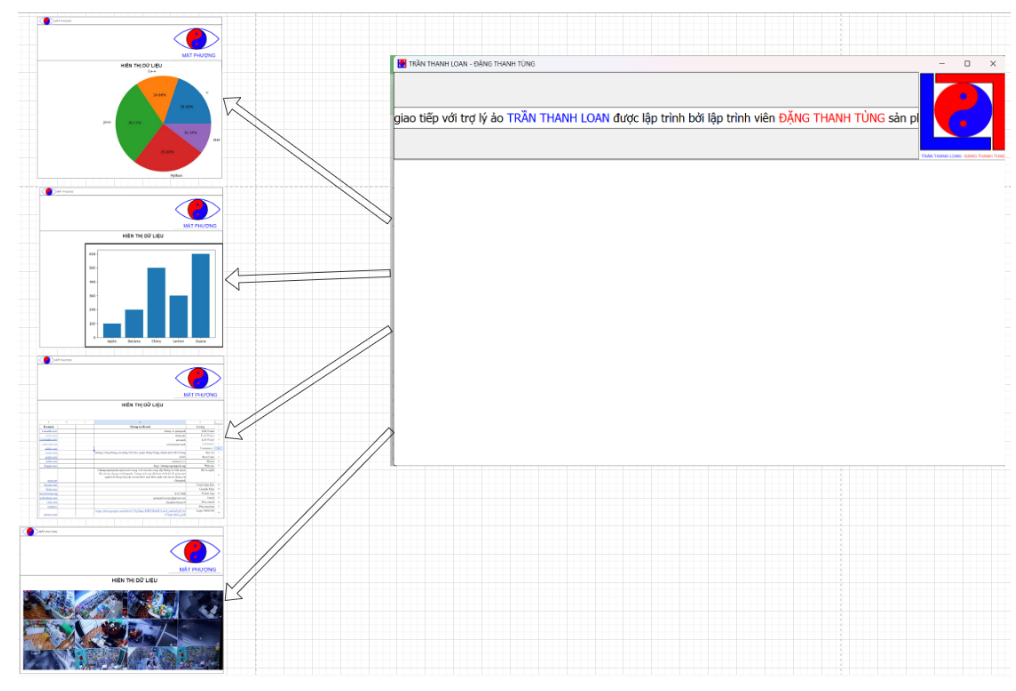Maximize the TRẦN THANH LOAN assistant window
Viewport: 1016px width, 691px height.
[x=967, y=64]
